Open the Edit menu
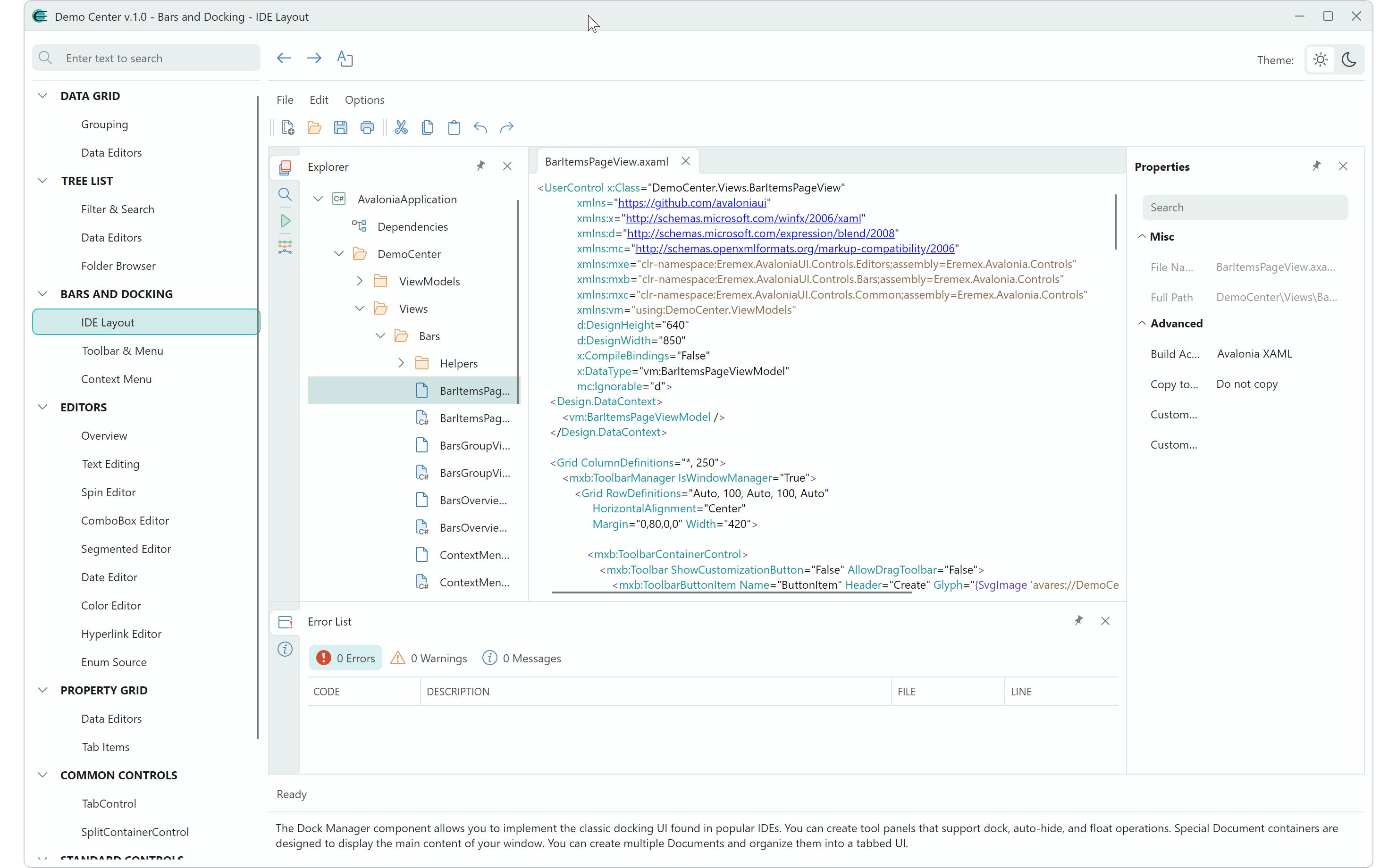 click(319, 100)
